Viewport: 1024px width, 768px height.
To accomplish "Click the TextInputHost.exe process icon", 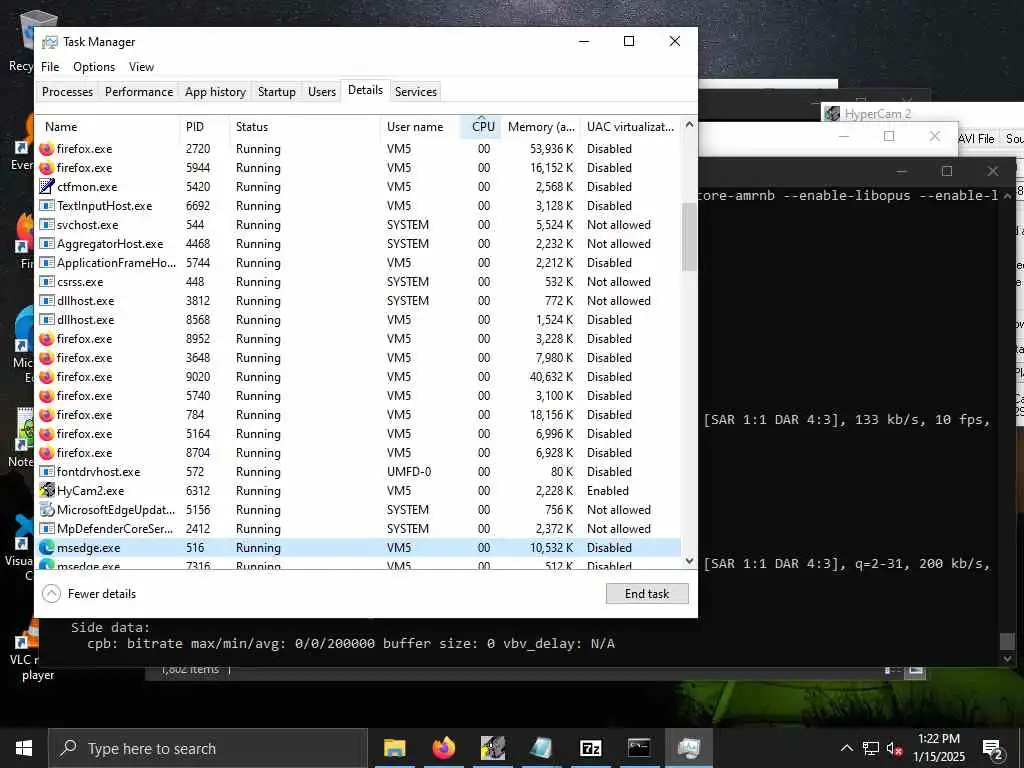I will click(46, 206).
